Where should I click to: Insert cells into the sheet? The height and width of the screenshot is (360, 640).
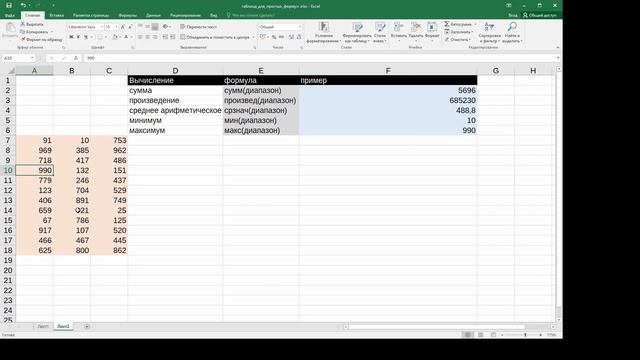398,32
